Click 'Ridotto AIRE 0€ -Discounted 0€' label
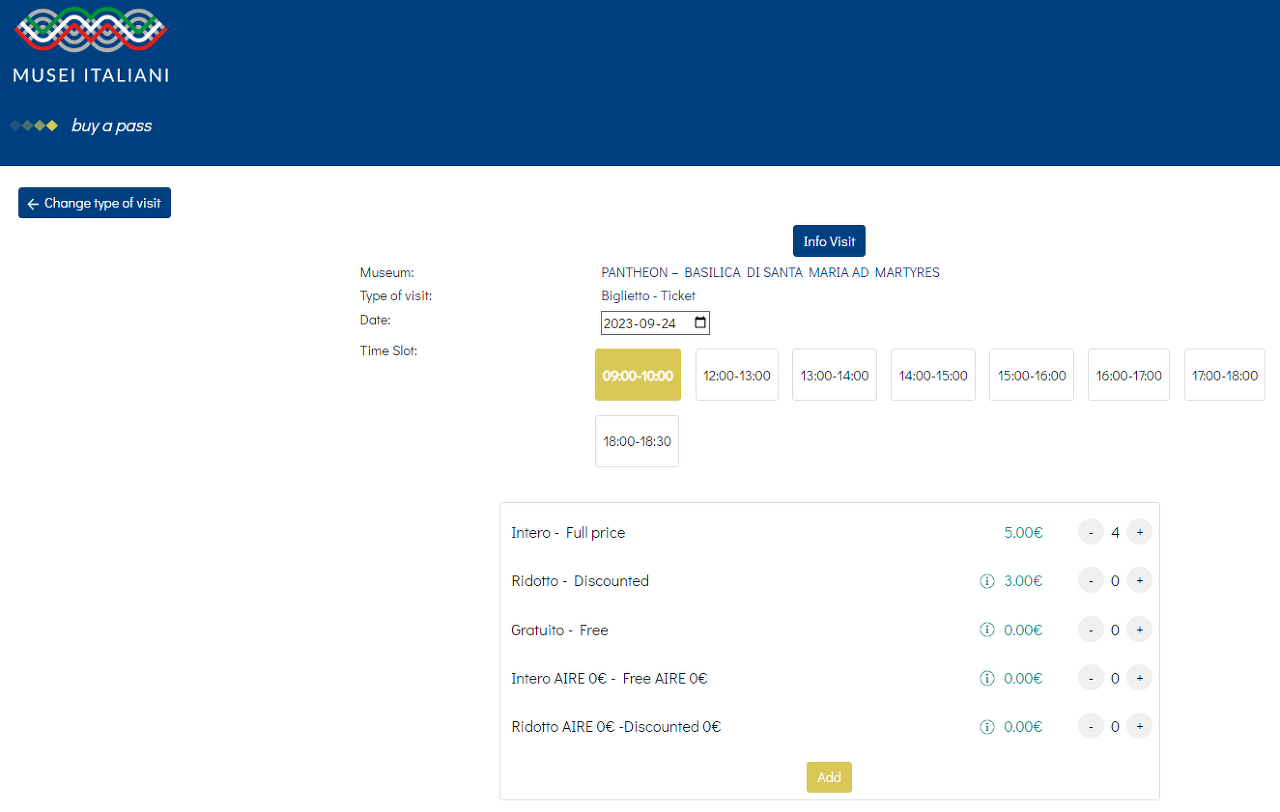This screenshot has height=812, width=1280. pyautogui.click(x=616, y=727)
